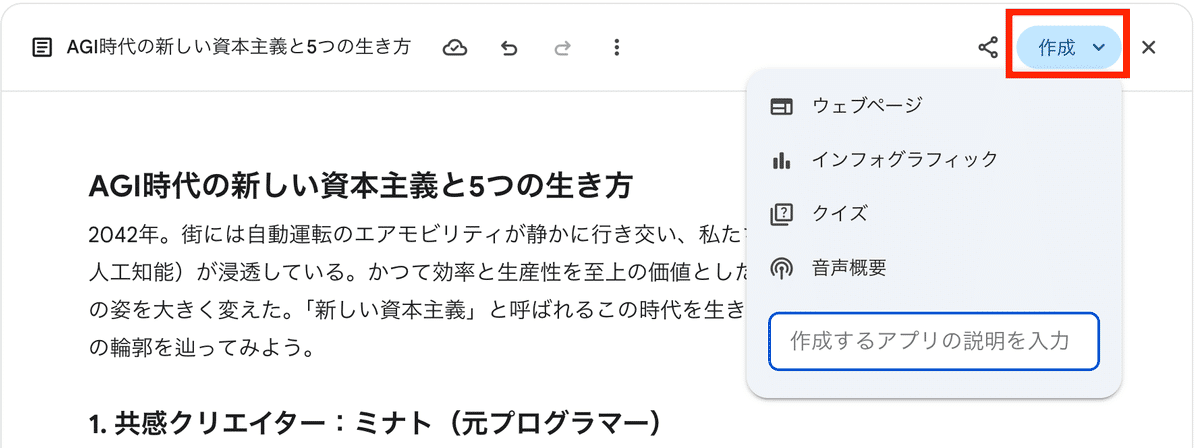Click the chevron arrow on 作成
This screenshot has width=1200, height=448.
coord(1099,48)
